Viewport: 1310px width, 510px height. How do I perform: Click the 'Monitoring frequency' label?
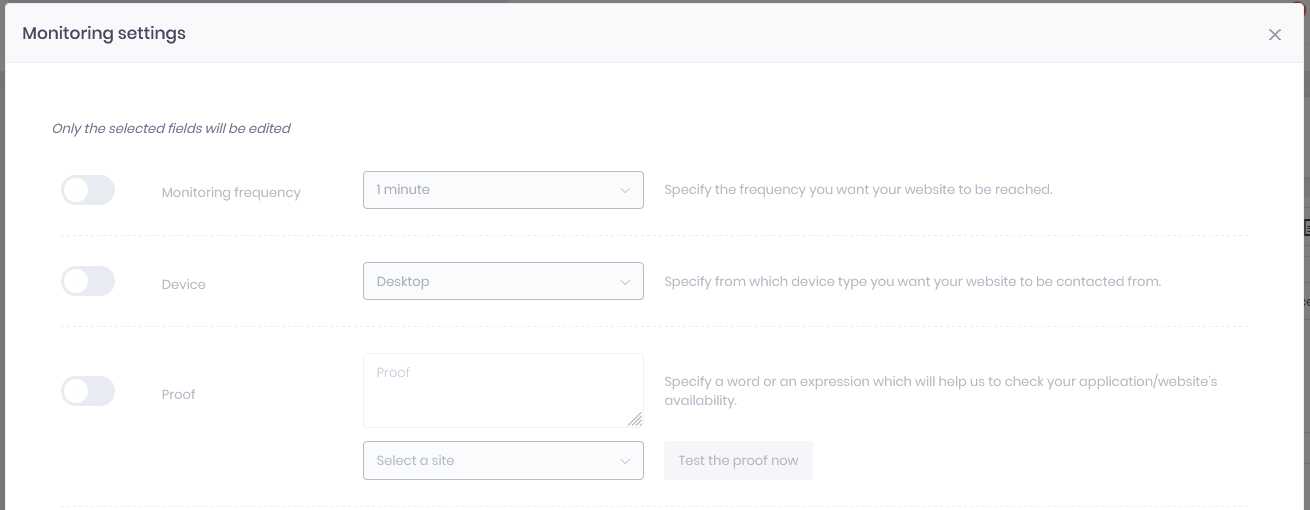click(231, 192)
